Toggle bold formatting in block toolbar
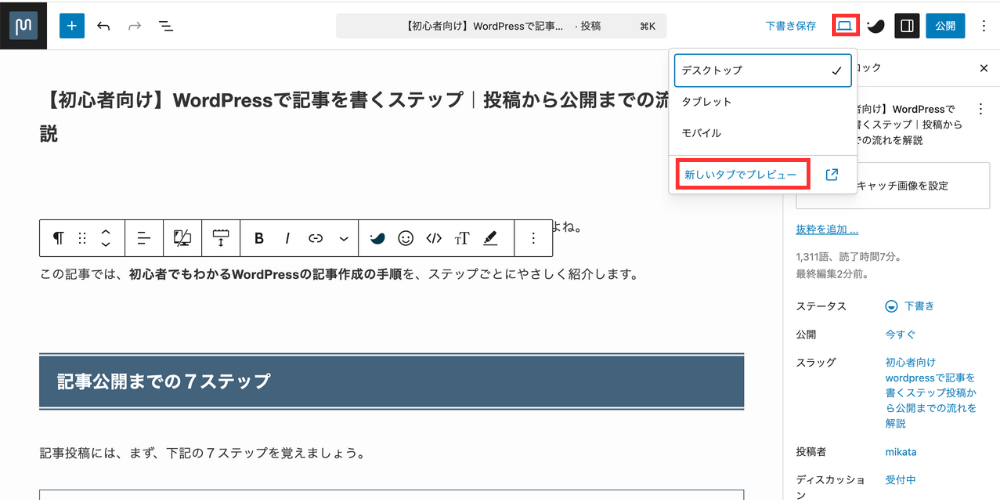The height and width of the screenshot is (500, 1000). tap(259, 238)
